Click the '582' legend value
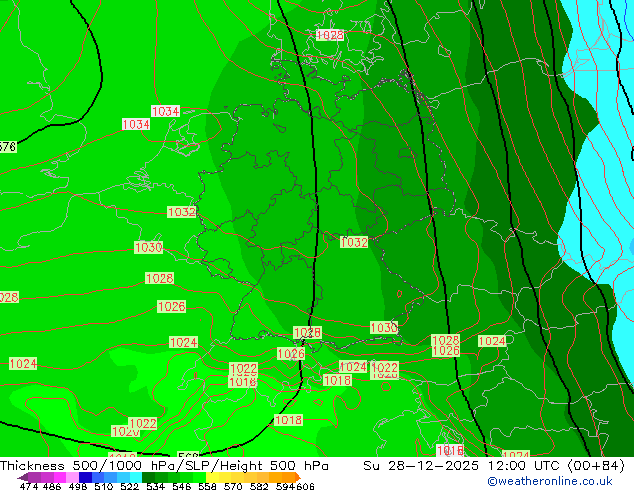Viewport: 634px width, 490px height. [259, 486]
